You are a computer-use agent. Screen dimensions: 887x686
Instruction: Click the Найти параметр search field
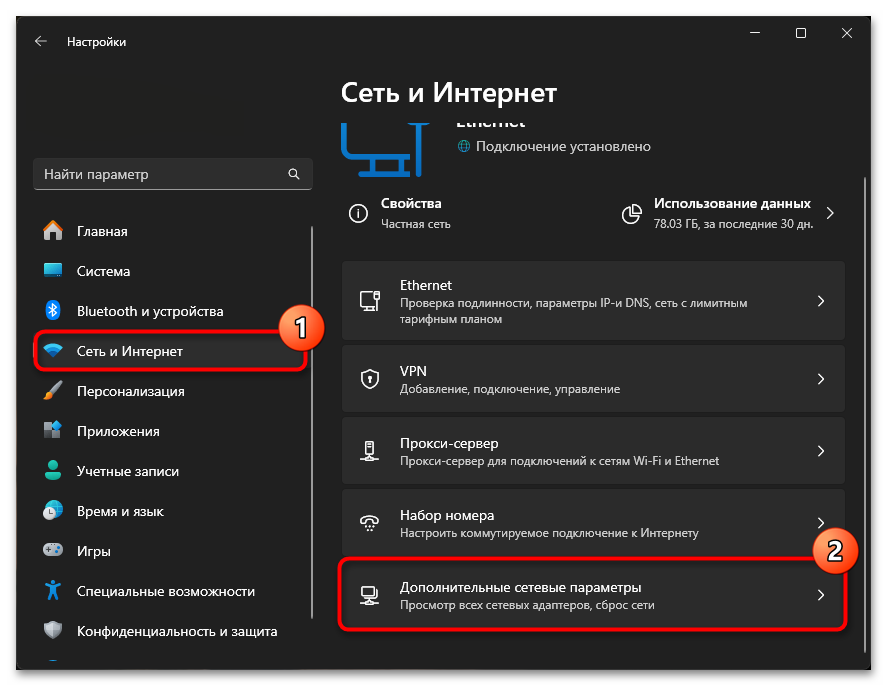pos(173,174)
